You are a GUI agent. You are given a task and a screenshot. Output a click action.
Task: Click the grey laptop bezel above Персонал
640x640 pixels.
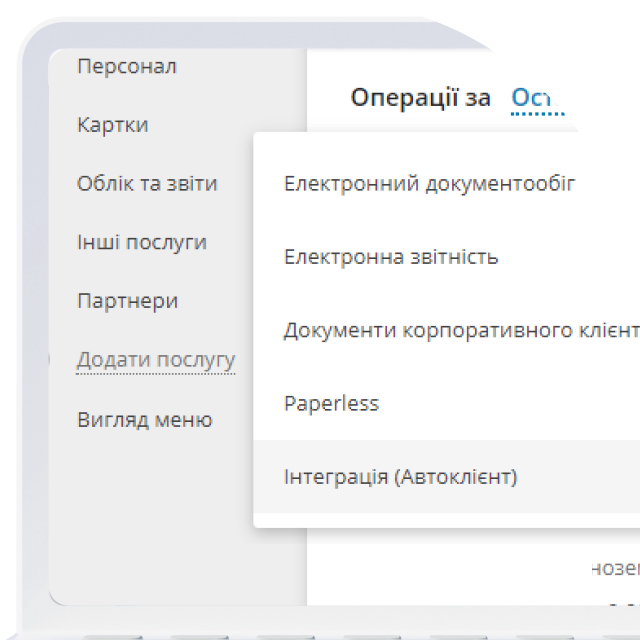tap(245, 35)
